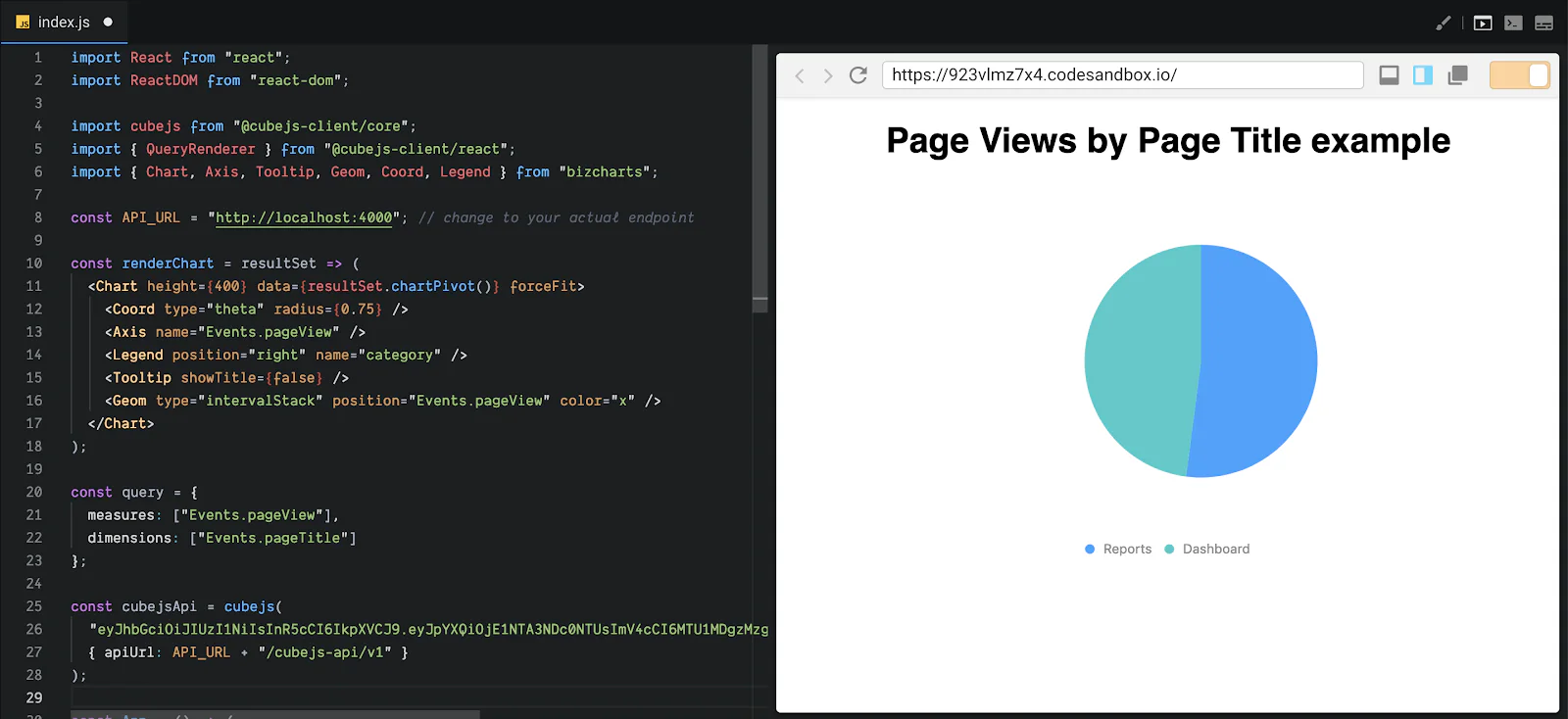The image size is (1568, 719).
Task: Click 'chartPivot' on line 11
Action: pyautogui.click(x=433, y=286)
